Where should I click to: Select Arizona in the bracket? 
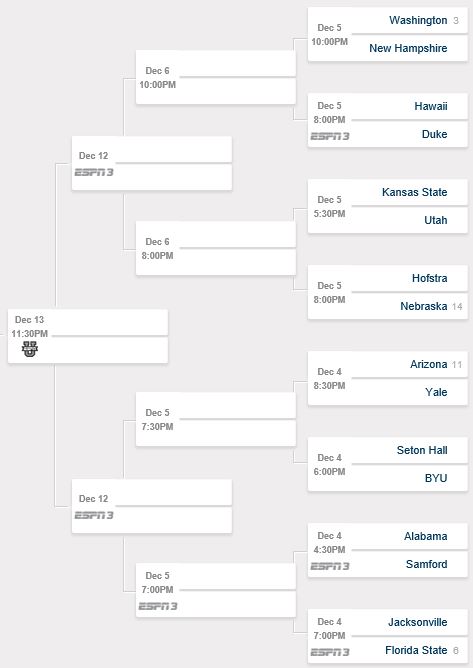point(429,364)
